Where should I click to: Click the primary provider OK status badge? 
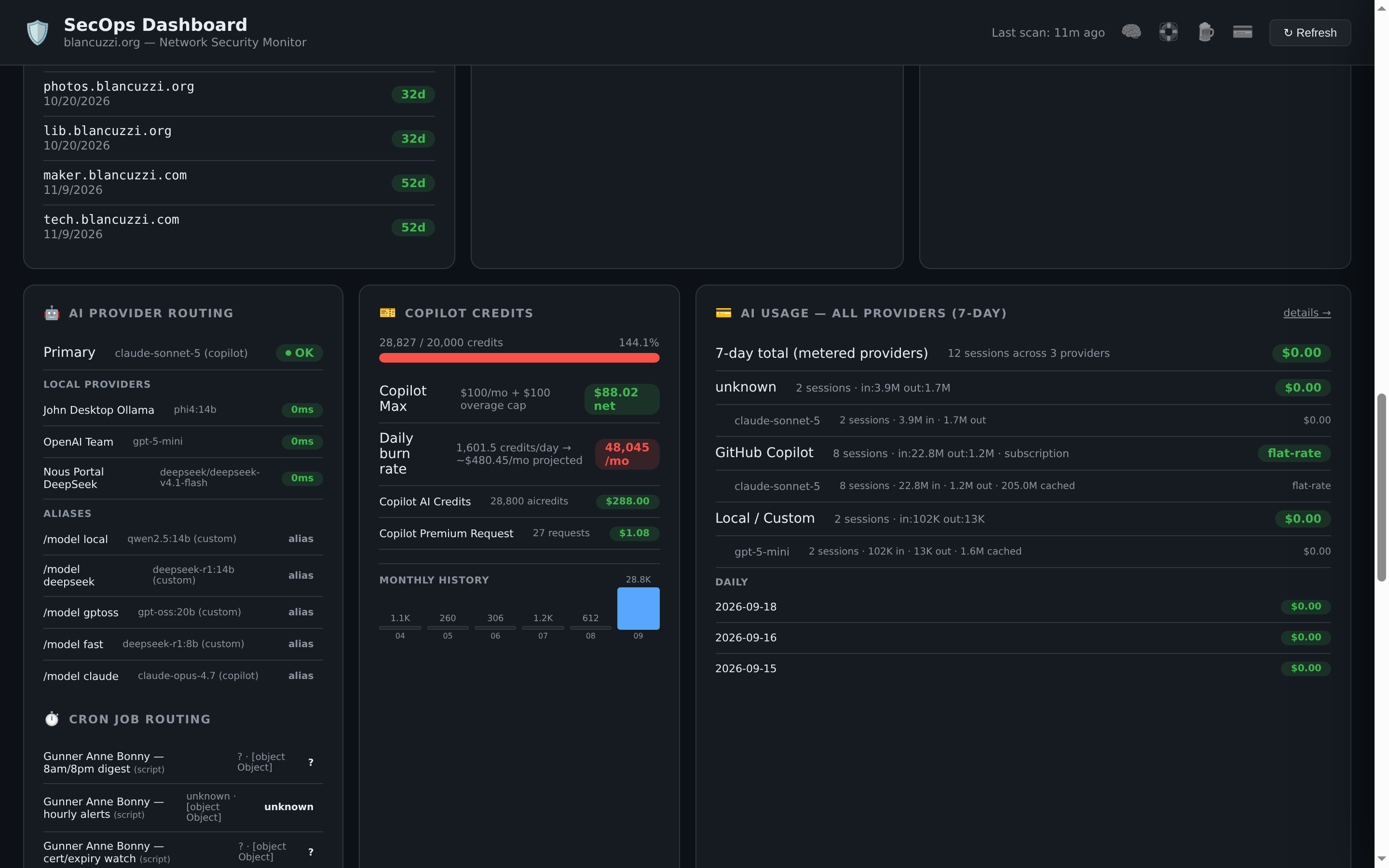pyautogui.click(x=299, y=353)
